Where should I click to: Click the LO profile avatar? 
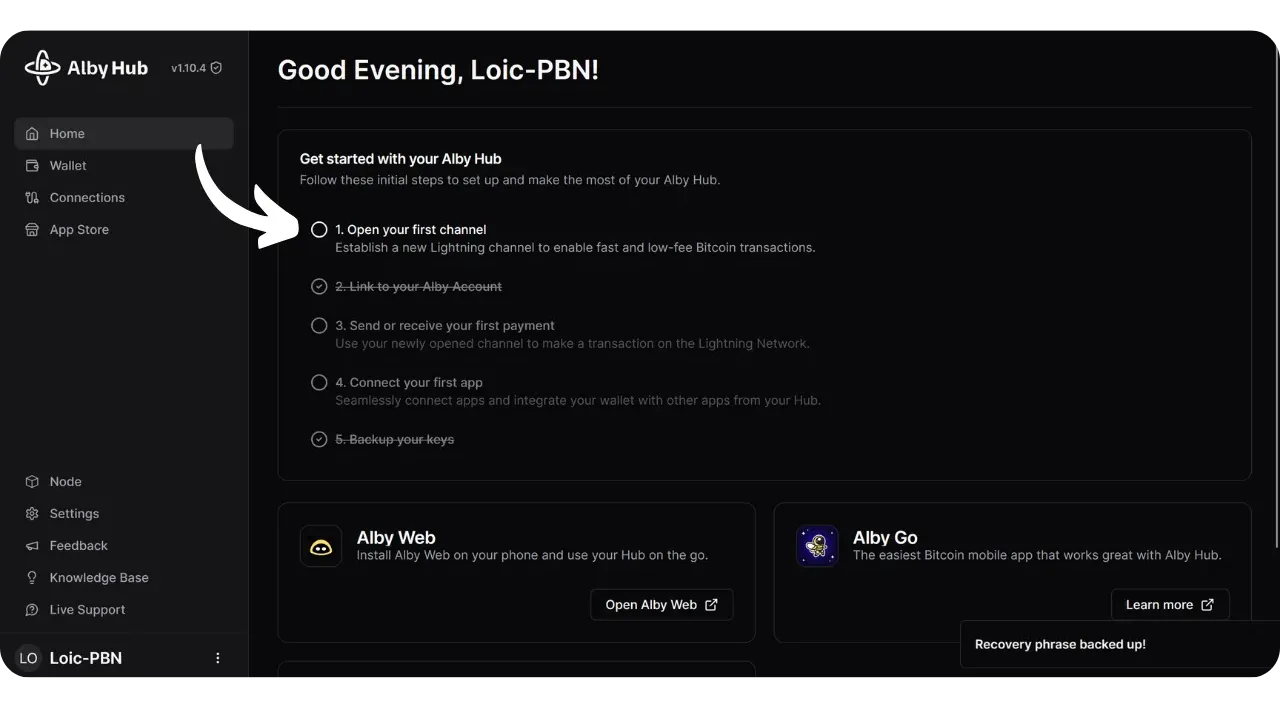[x=28, y=658]
